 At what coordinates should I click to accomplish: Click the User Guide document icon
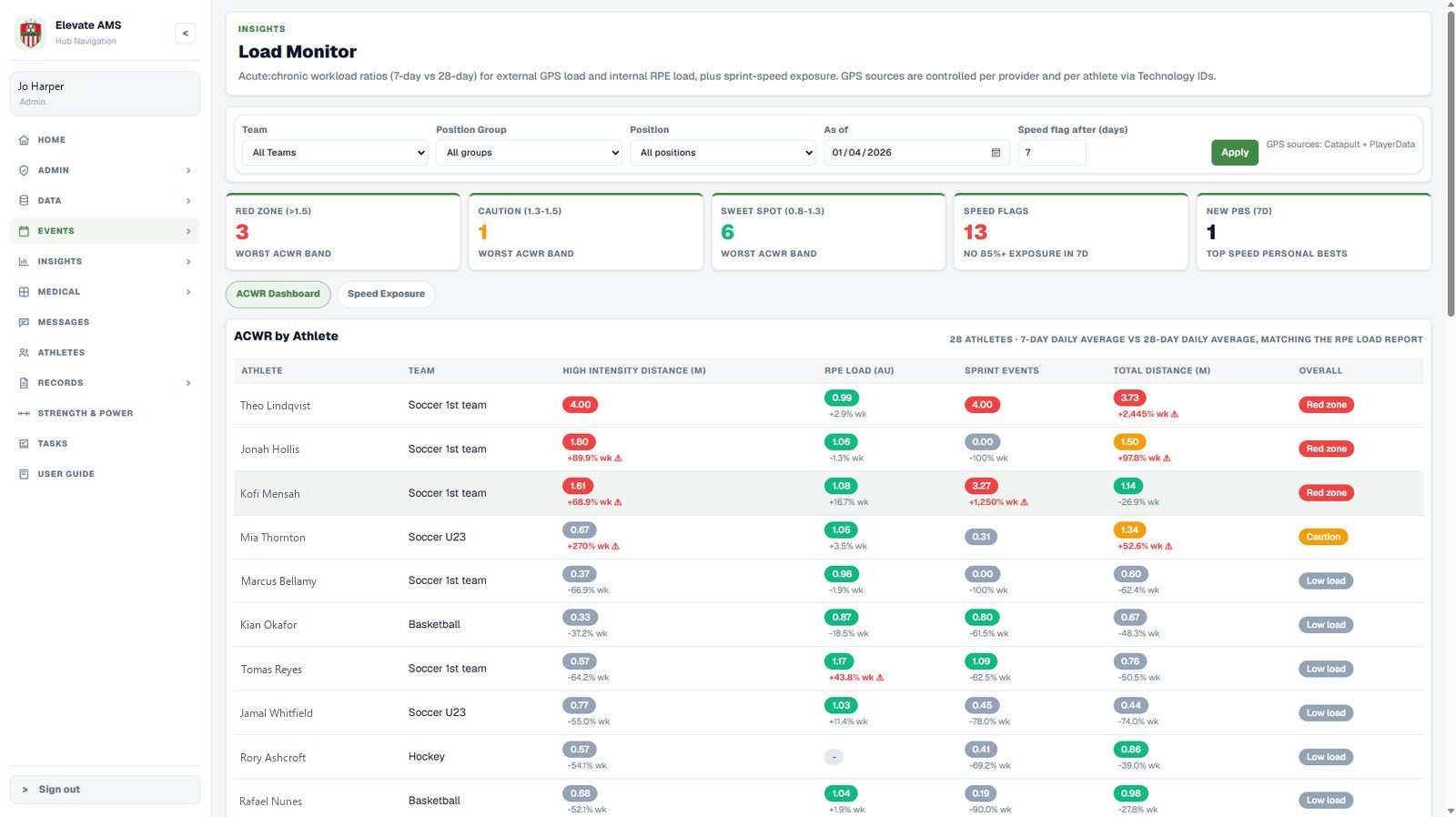(24, 474)
